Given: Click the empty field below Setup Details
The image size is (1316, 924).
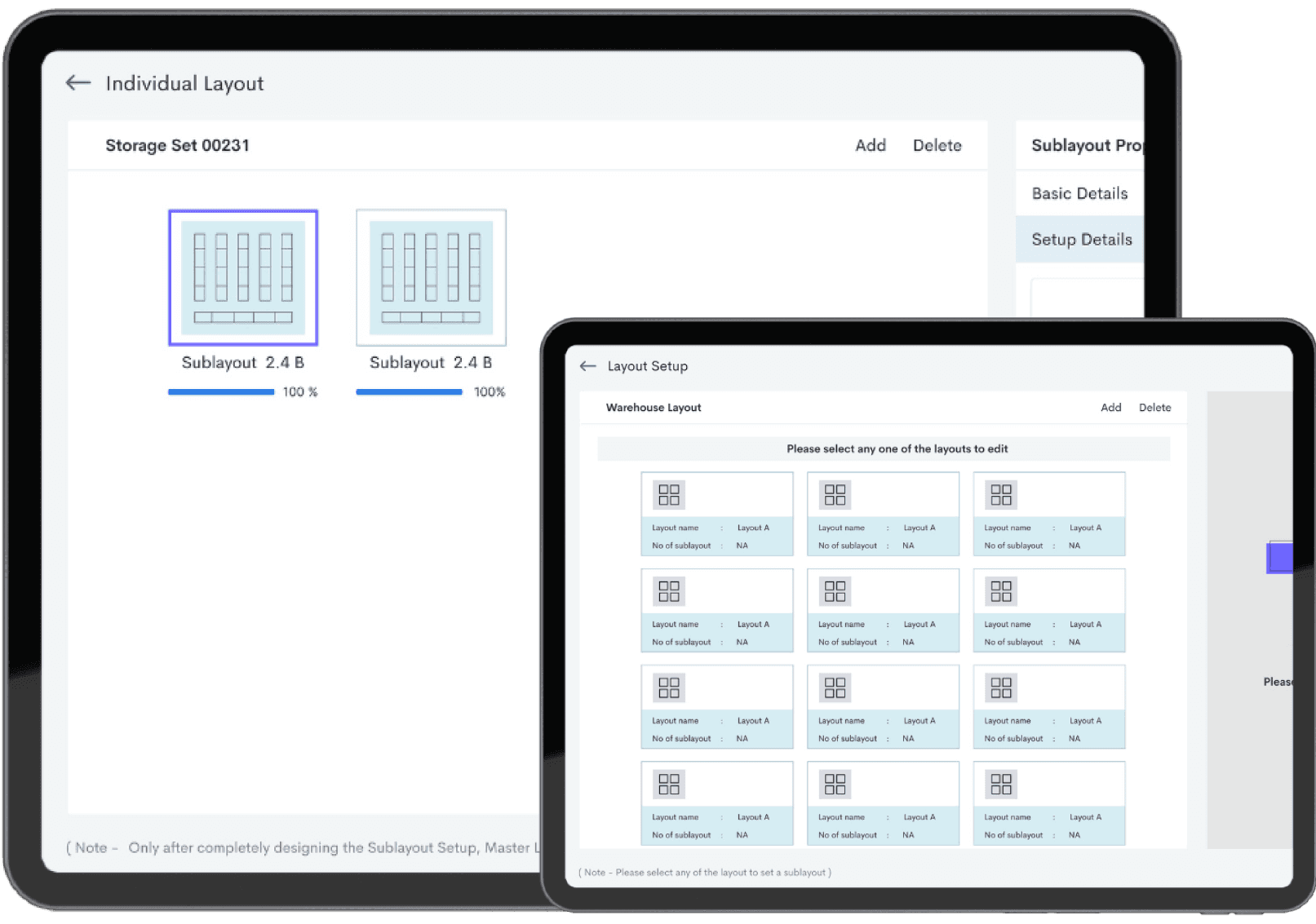Looking at the screenshot, I should point(1087,298).
